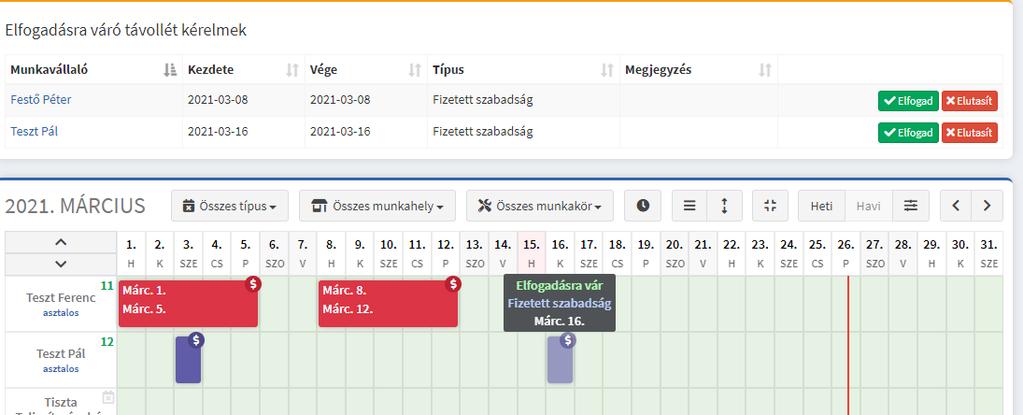This screenshot has width=1023, height=415.
Task: Click dollar badge on Teszt Pál March 3 block
Action: pyautogui.click(x=196, y=340)
